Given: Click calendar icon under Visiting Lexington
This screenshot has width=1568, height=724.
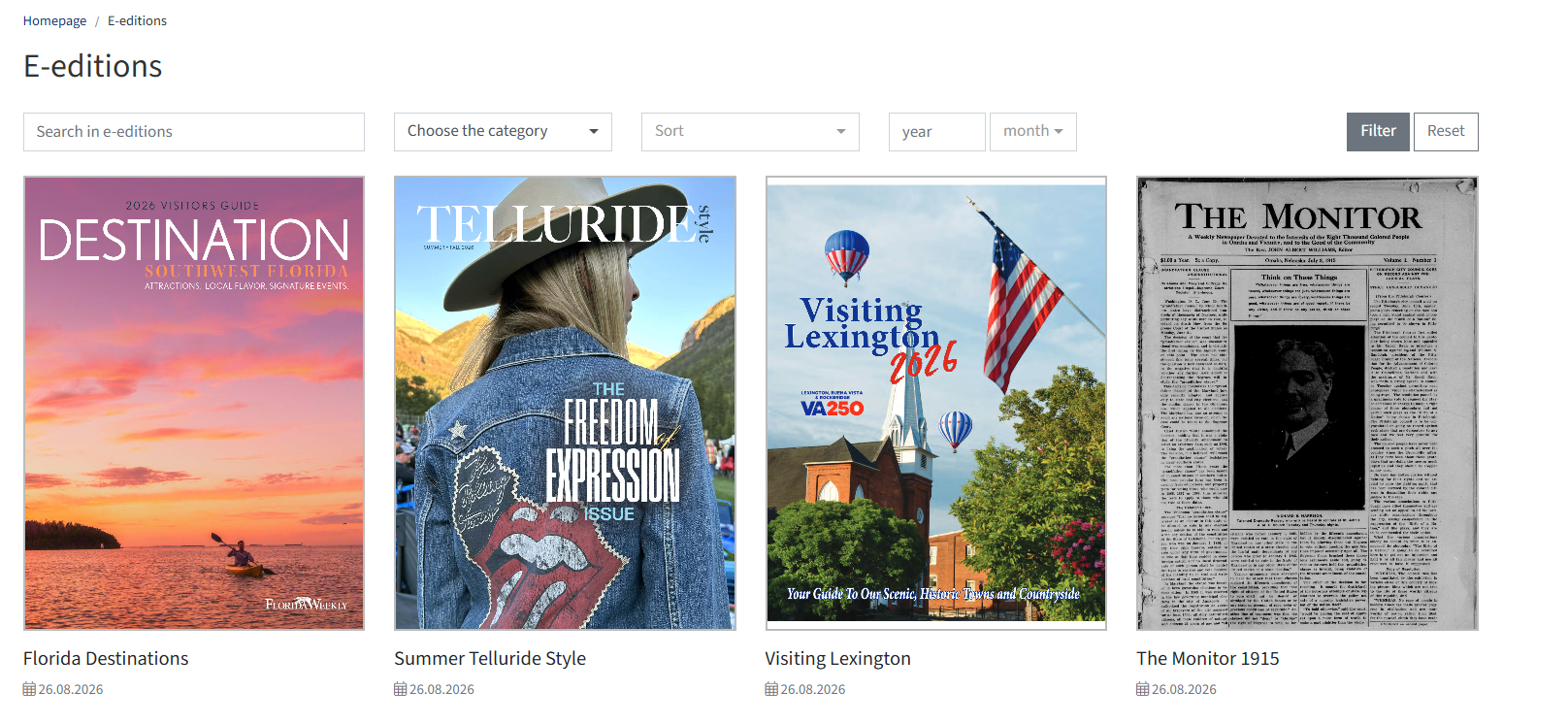Looking at the screenshot, I should 771,689.
